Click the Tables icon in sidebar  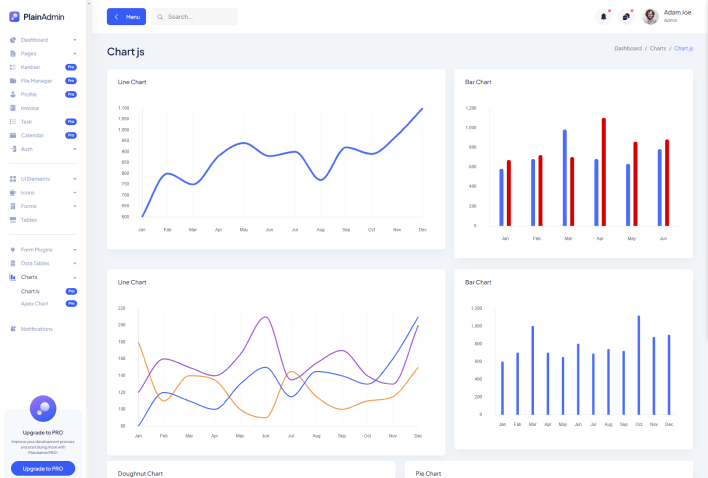(13, 219)
